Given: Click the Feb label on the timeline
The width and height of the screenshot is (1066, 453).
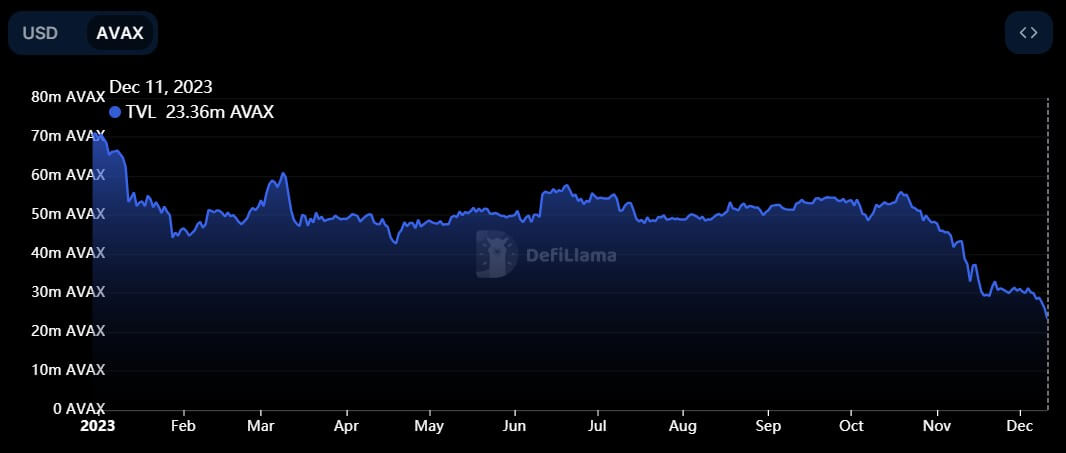Looking at the screenshot, I should (183, 424).
